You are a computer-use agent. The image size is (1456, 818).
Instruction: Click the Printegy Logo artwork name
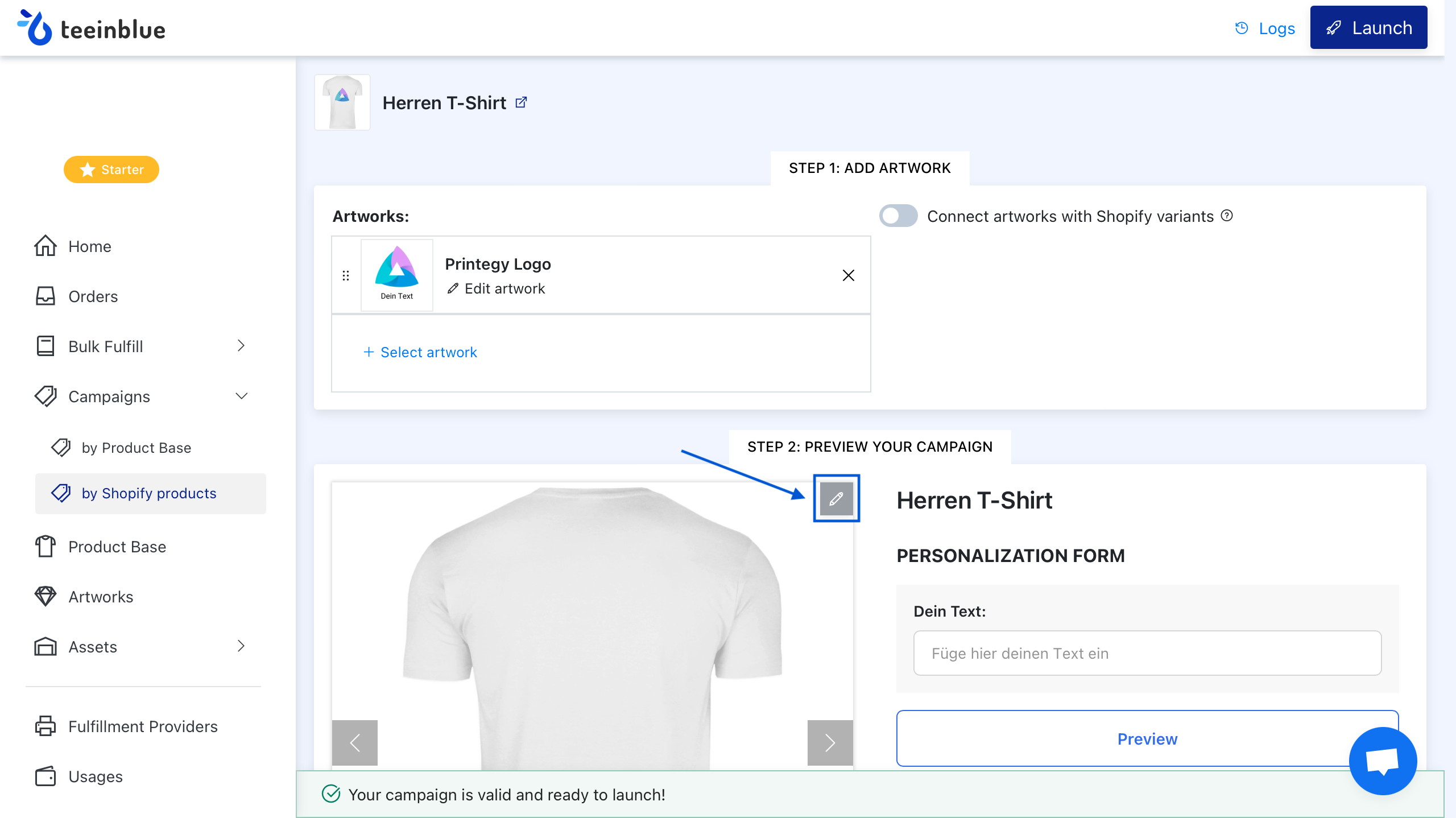click(x=498, y=264)
